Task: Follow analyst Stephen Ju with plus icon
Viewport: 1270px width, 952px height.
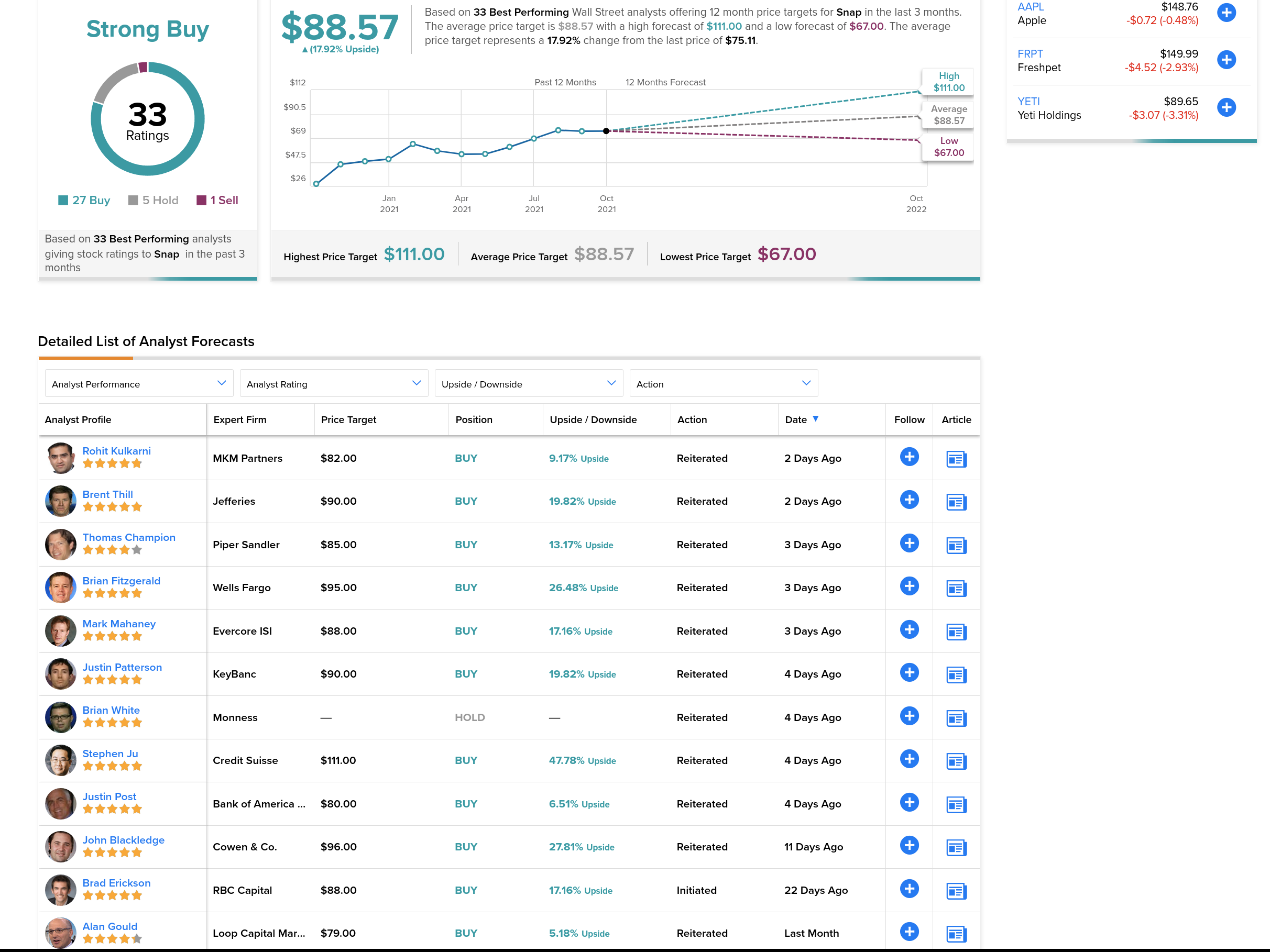Action: click(x=909, y=759)
